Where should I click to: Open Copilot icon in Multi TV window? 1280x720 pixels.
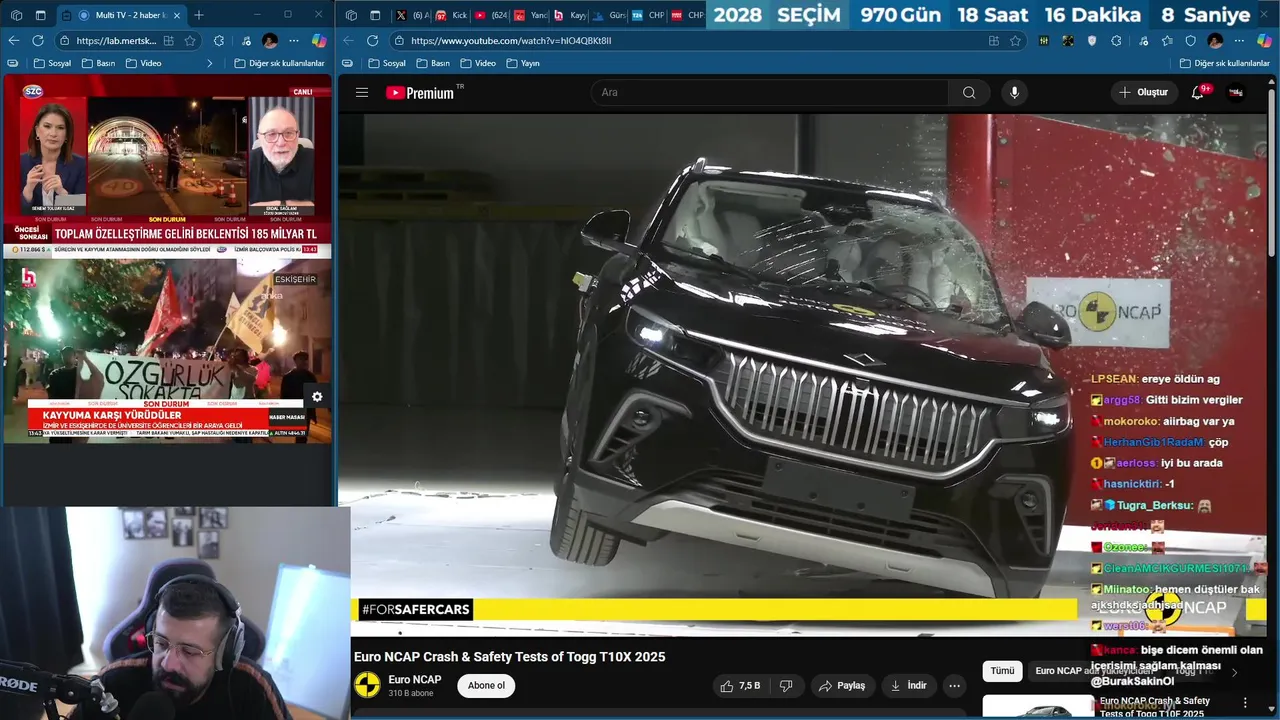click(319, 41)
